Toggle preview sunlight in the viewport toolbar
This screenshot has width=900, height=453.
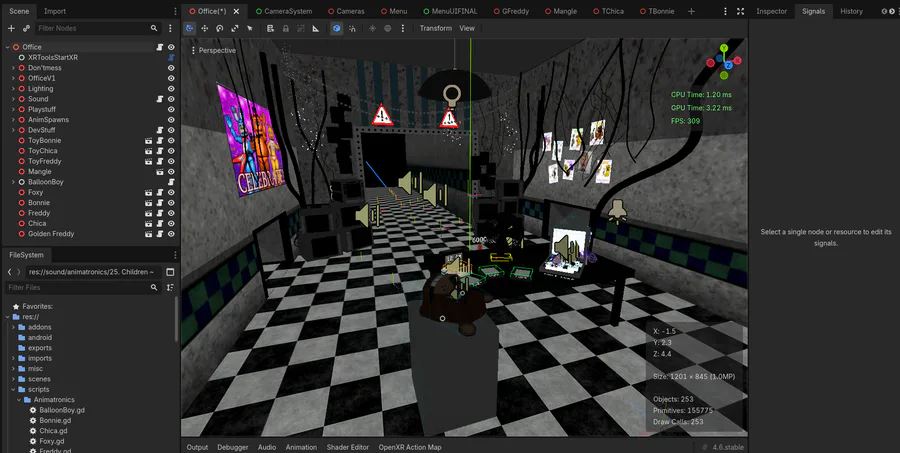[373, 28]
